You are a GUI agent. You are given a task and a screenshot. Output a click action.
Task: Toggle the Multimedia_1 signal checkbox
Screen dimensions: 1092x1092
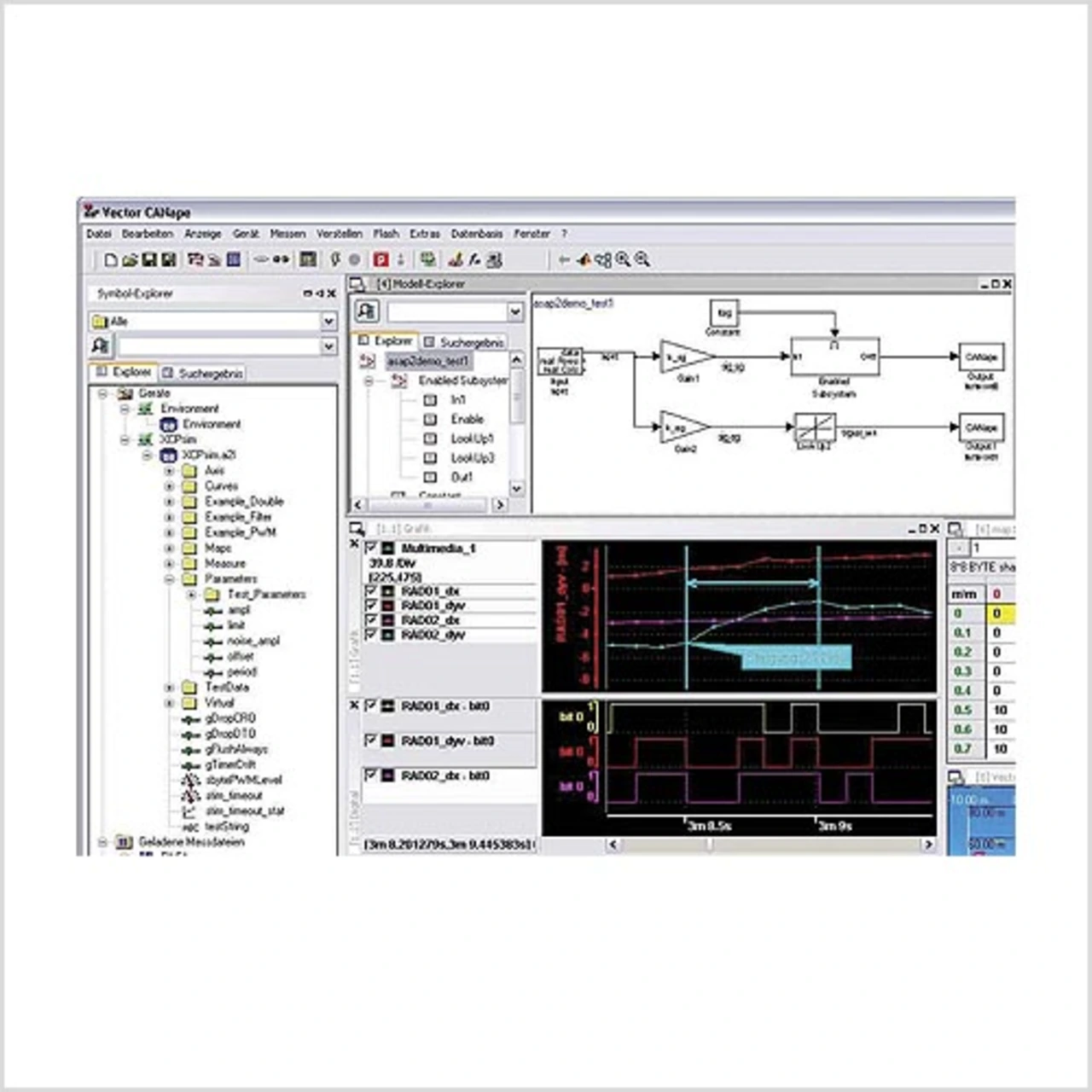pyautogui.click(x=371, y=548)
